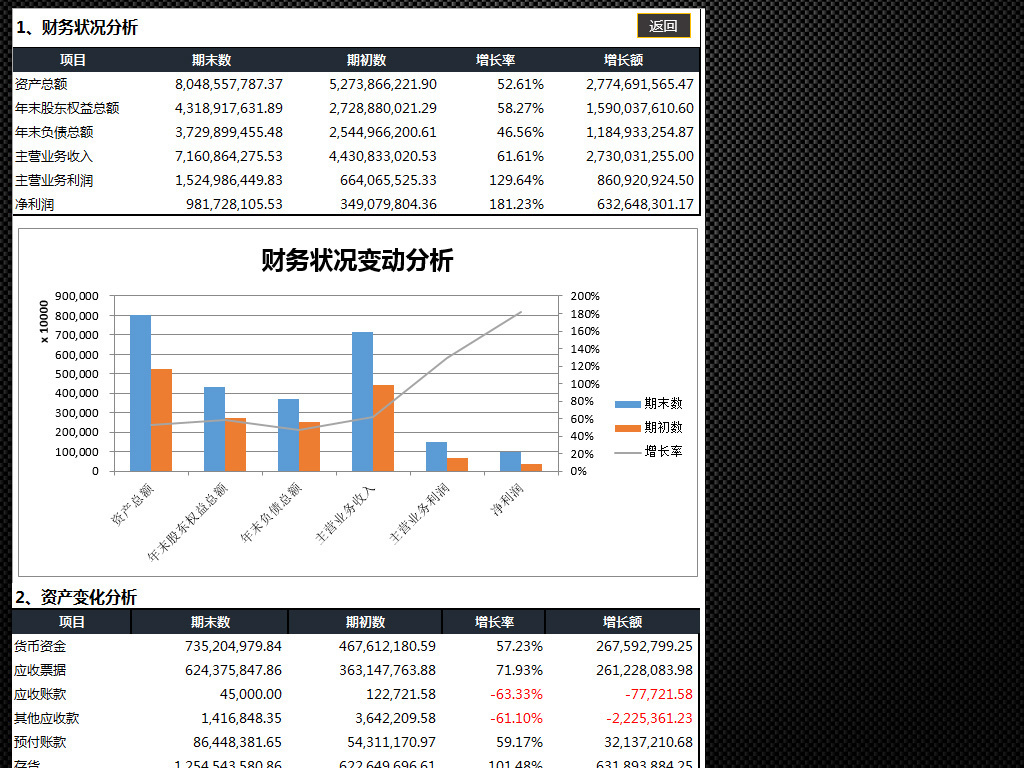Screen dimensions: 1024x768
Task: Select the blue 年末股东权益总额 bar
Action: click(214, 429)
